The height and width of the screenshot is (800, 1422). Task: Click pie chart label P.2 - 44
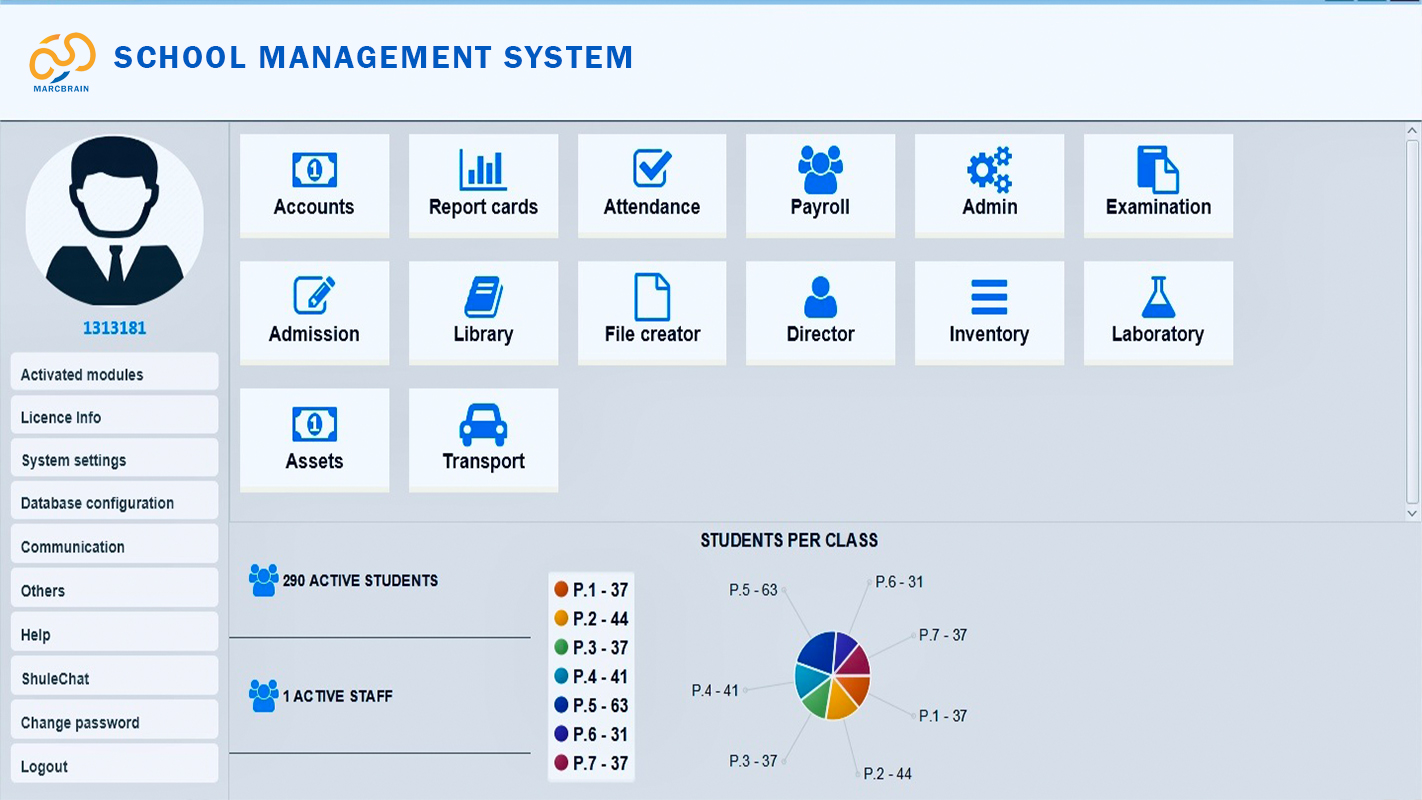888,774
